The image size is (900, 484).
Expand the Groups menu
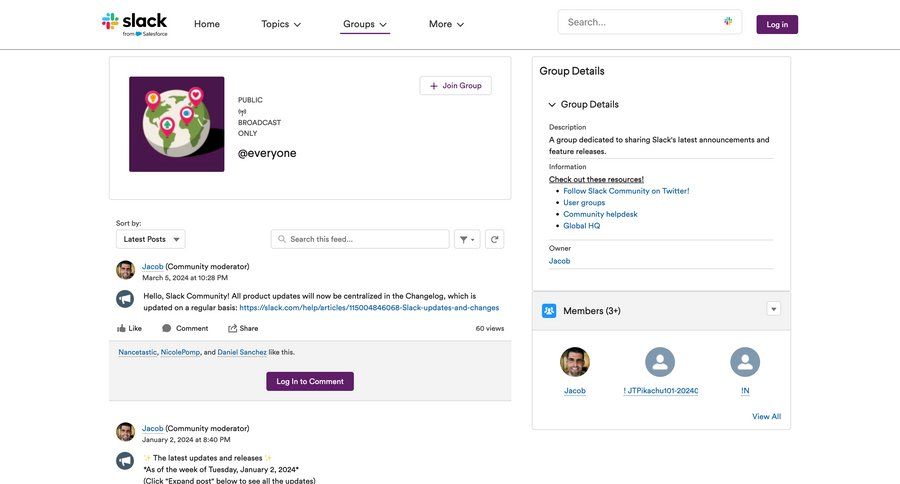click(364, 24)
